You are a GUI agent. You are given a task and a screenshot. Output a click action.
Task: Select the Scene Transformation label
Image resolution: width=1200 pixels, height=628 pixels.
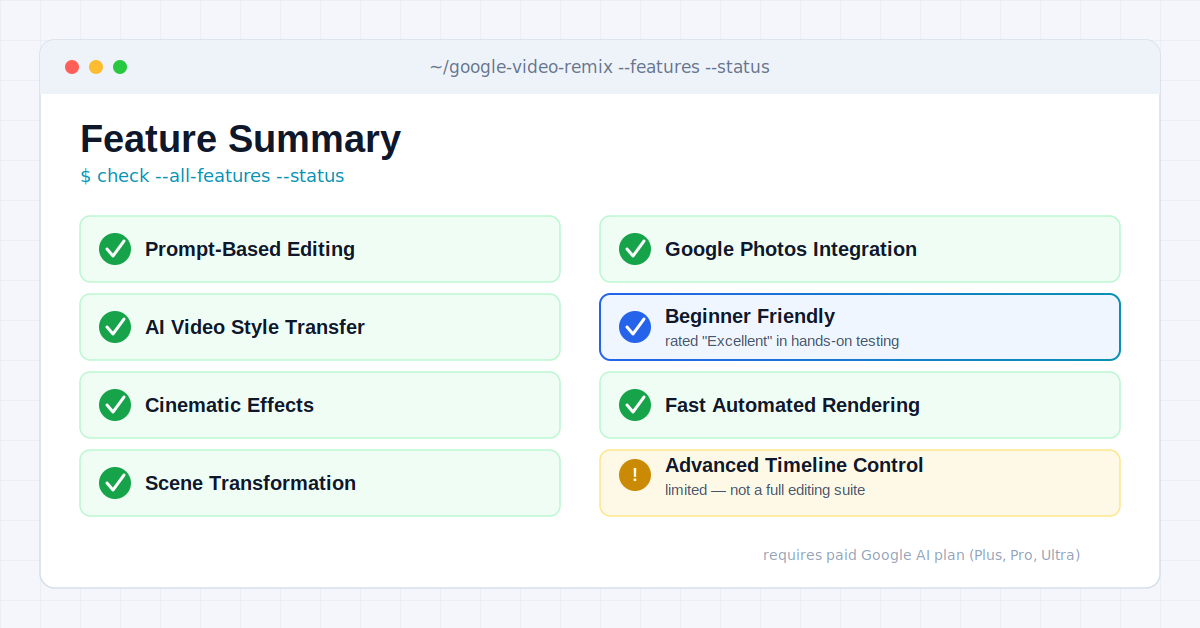coord(250,483)
